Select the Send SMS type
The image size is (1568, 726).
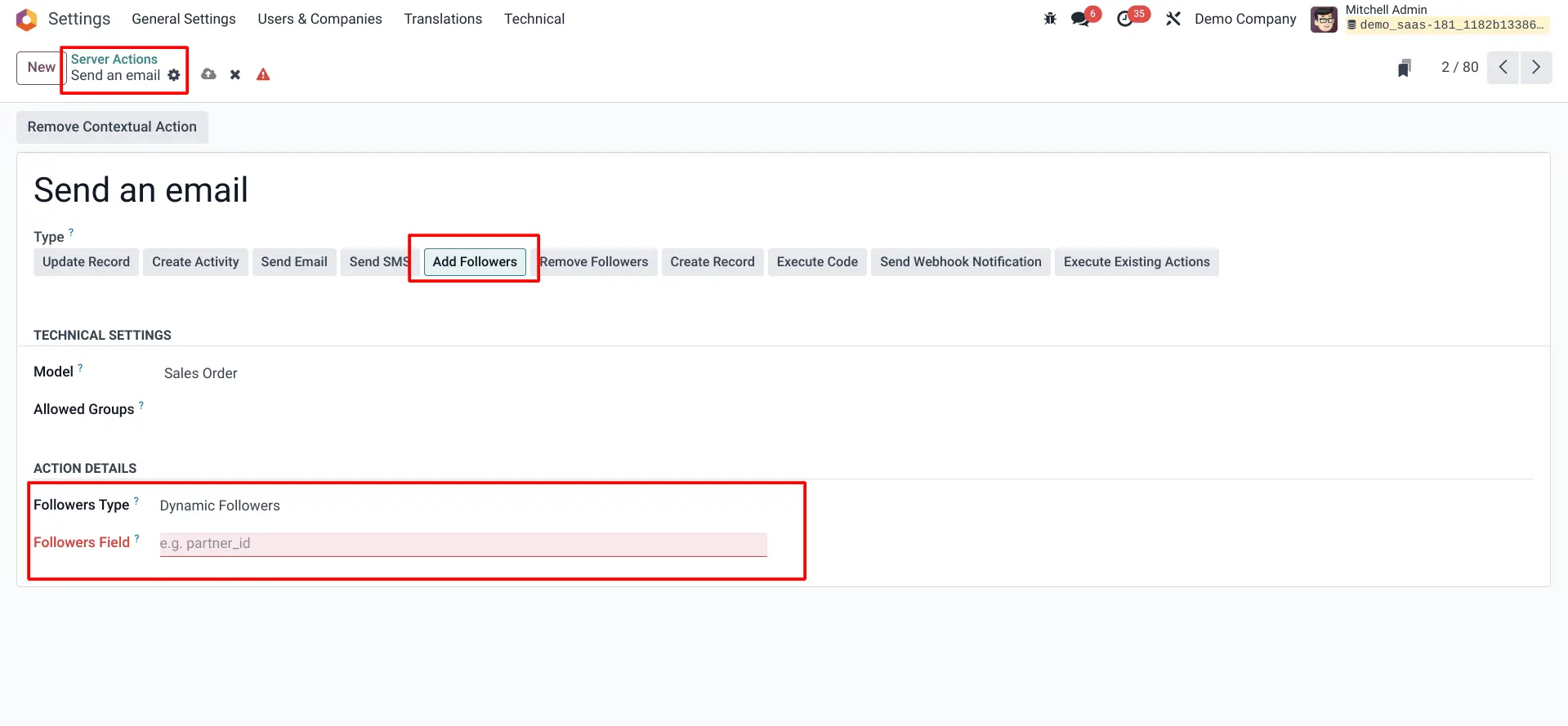(380, 262)
